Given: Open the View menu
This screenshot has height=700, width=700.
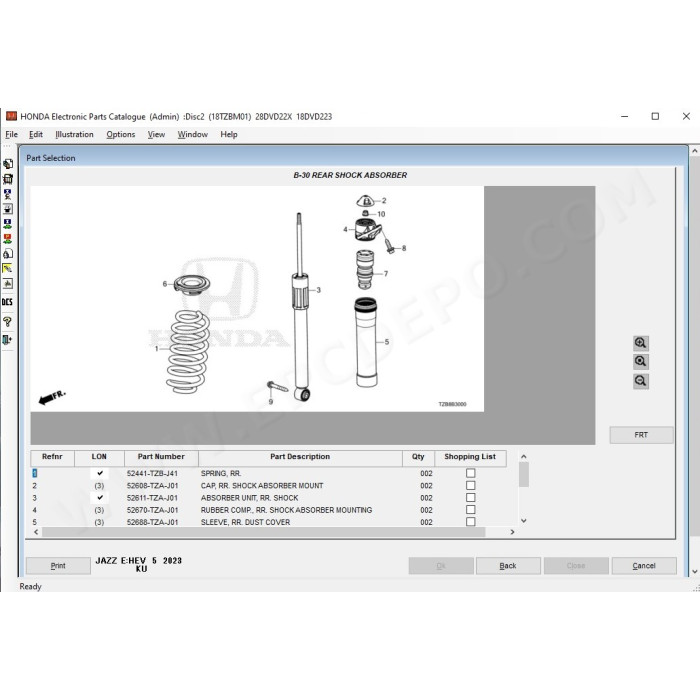Looking at the screenshot, I should pos(156,134).
